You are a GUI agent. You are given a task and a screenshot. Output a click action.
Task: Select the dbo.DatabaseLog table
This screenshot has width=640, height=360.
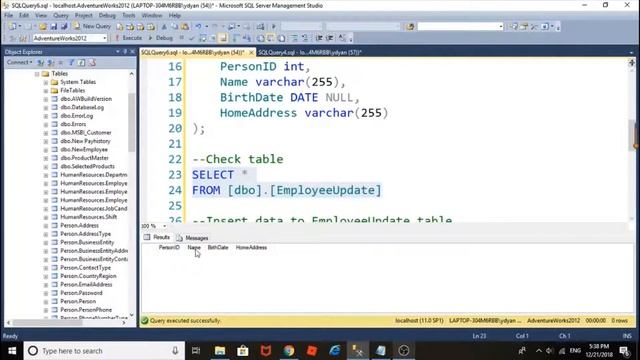82,107
